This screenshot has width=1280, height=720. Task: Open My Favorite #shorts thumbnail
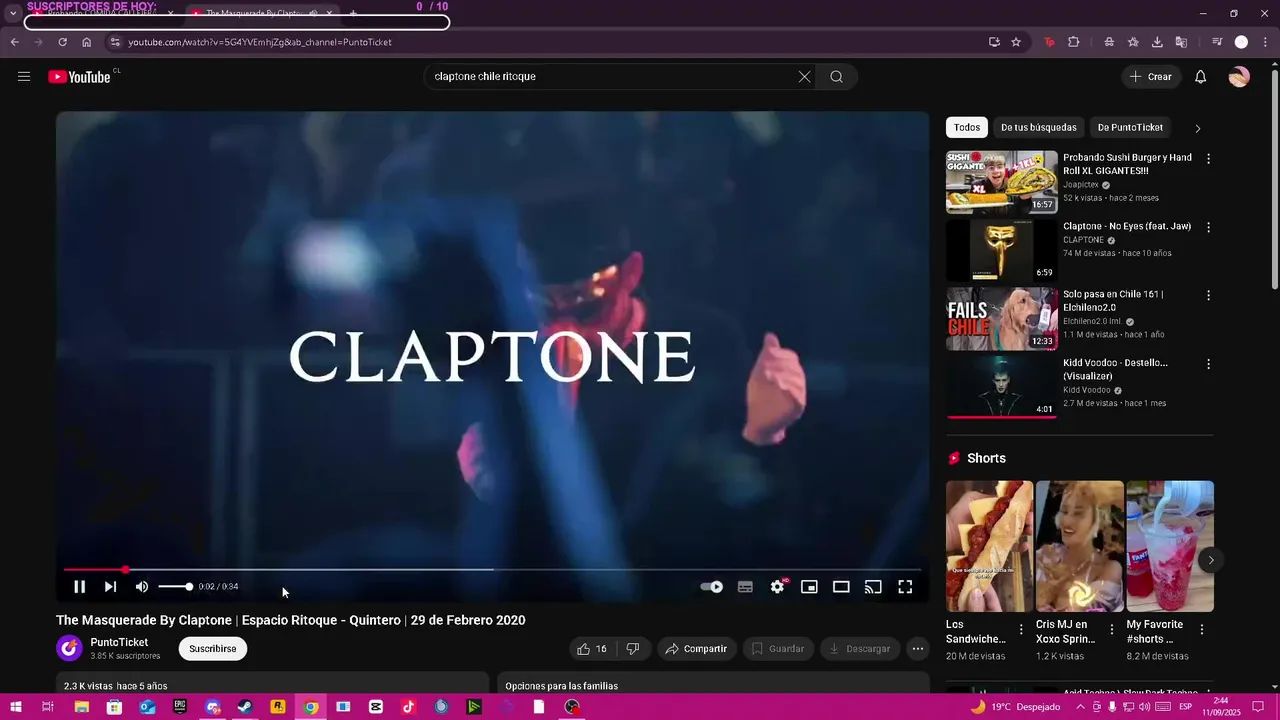[1170, 546]
